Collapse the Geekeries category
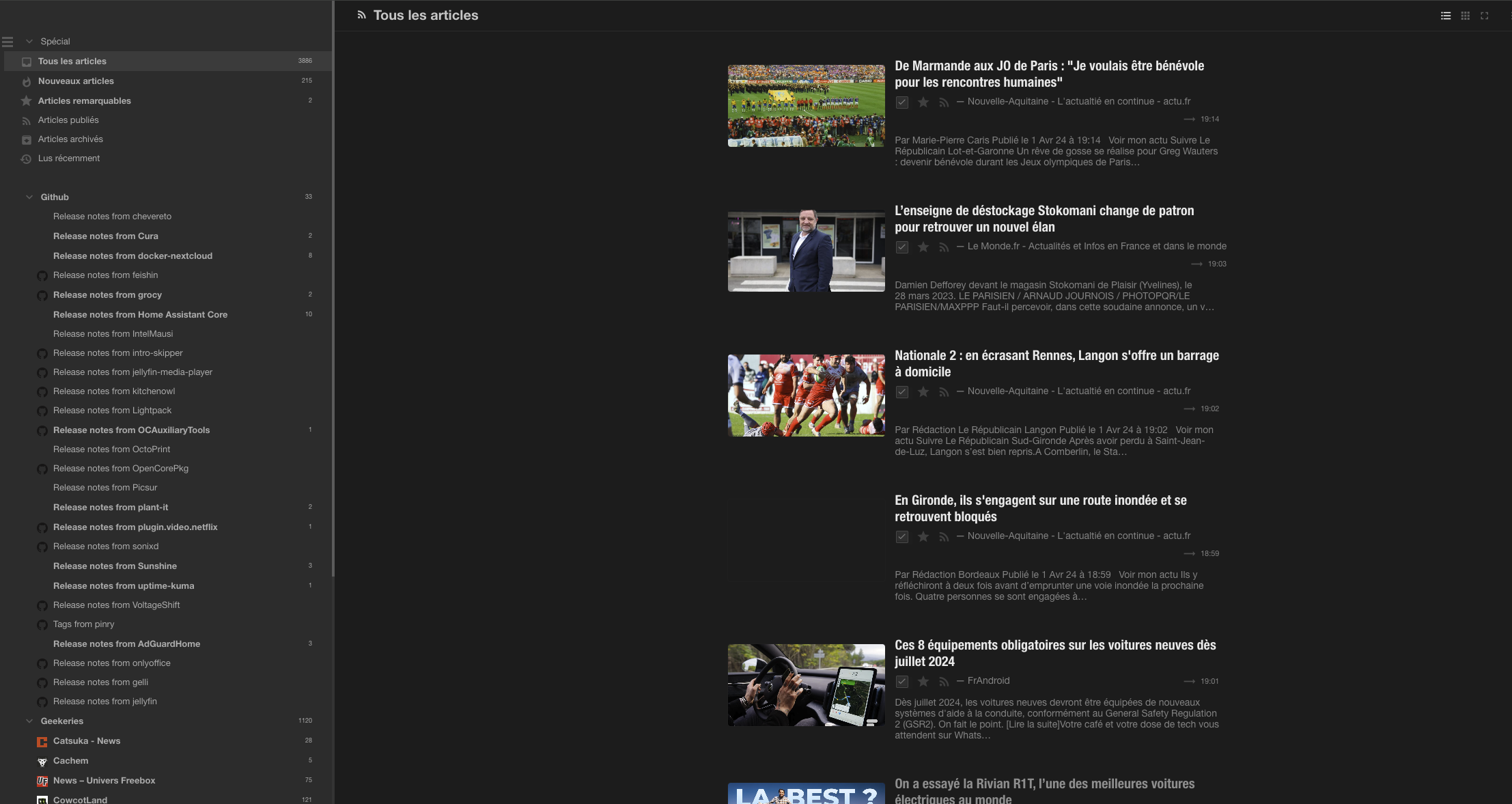 click(x=29, y=721)
